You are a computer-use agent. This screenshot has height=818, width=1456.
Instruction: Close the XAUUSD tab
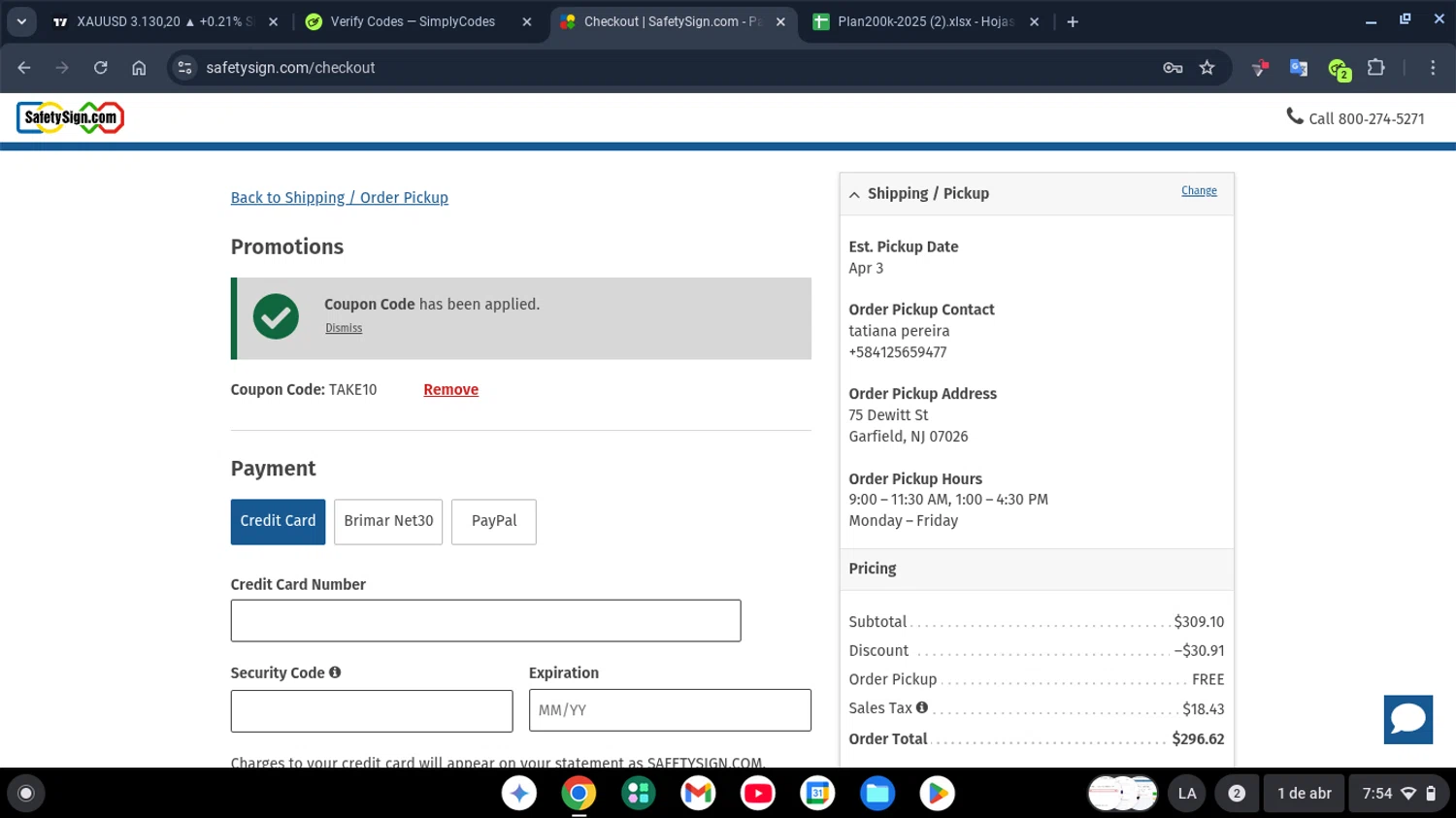click(273, 21)
